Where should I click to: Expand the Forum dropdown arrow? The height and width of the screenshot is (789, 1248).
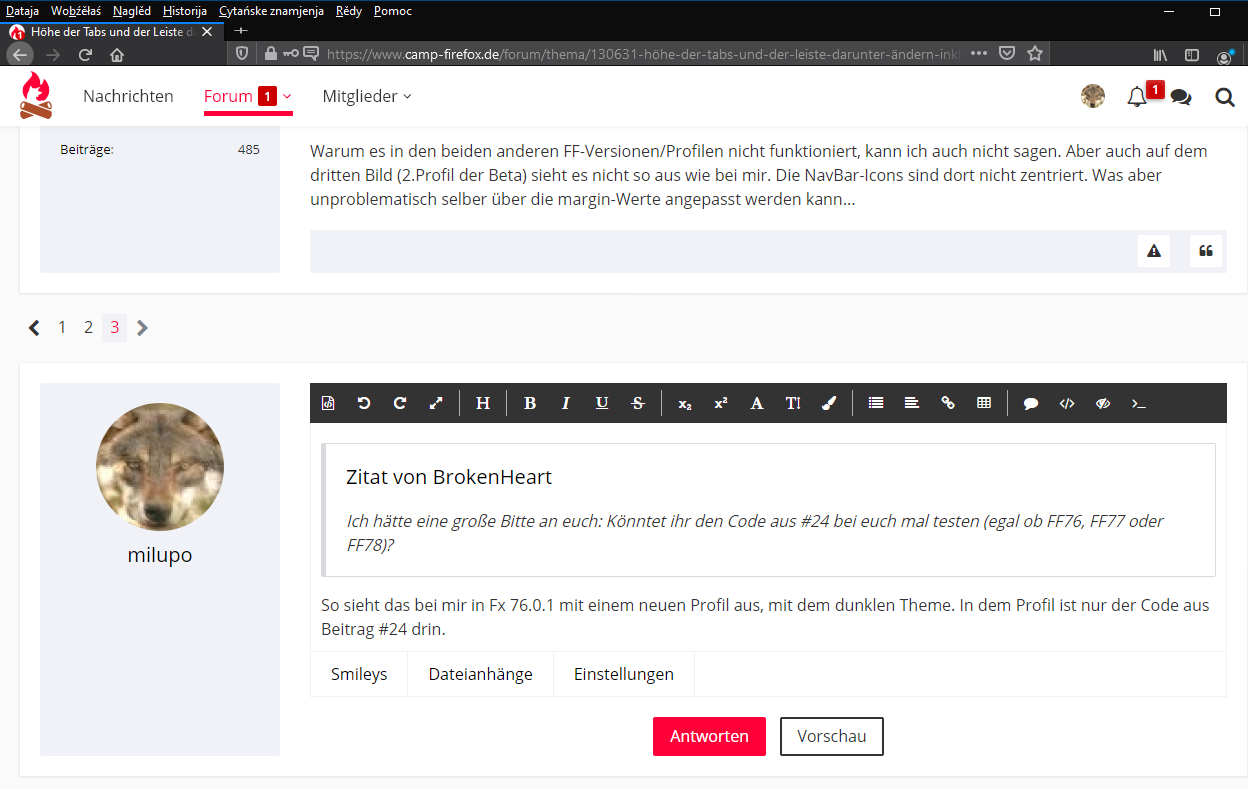tap(287, 96)
